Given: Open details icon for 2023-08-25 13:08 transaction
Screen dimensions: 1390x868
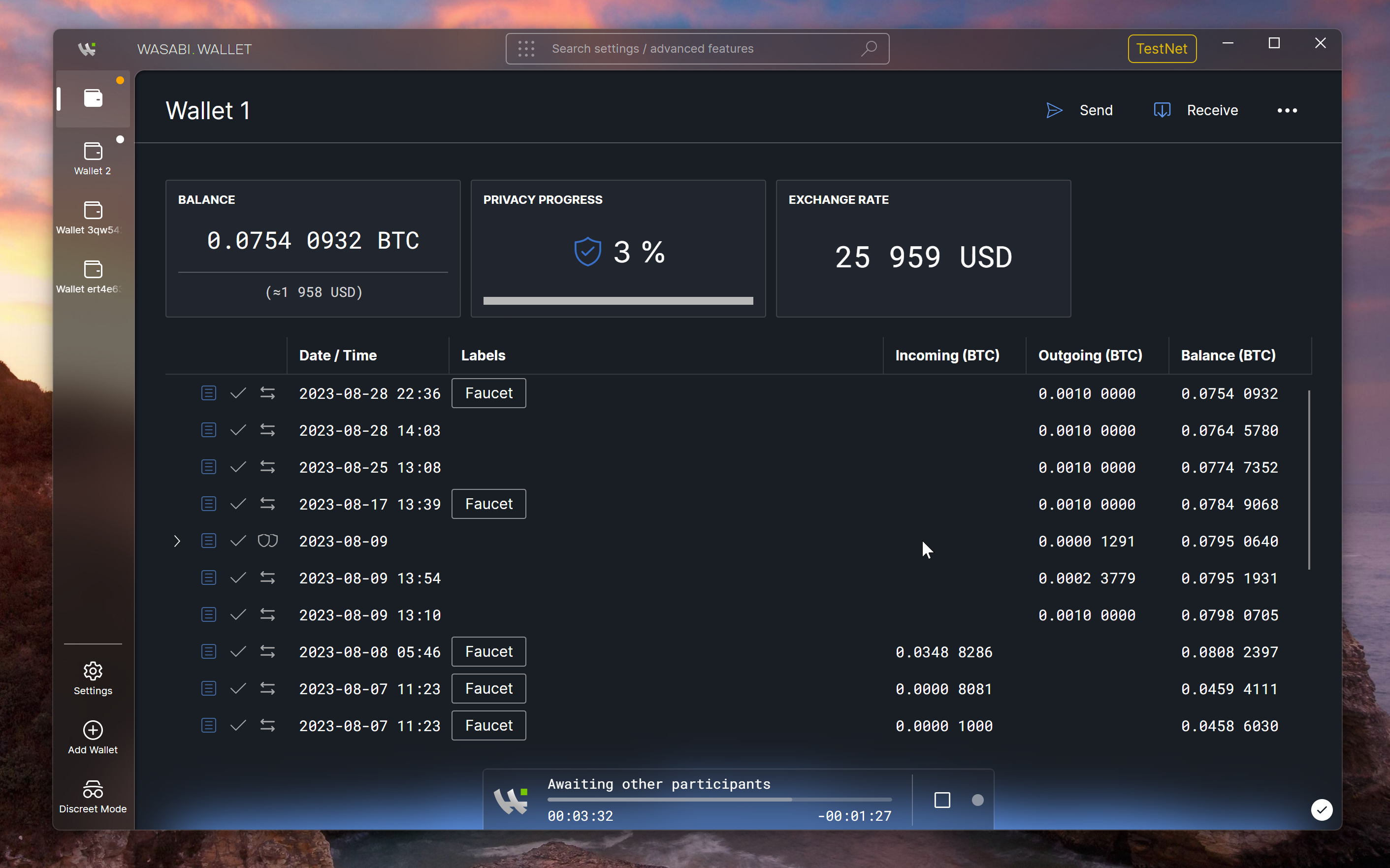Looking at the screenshot, I should click(x=208, y=467).
